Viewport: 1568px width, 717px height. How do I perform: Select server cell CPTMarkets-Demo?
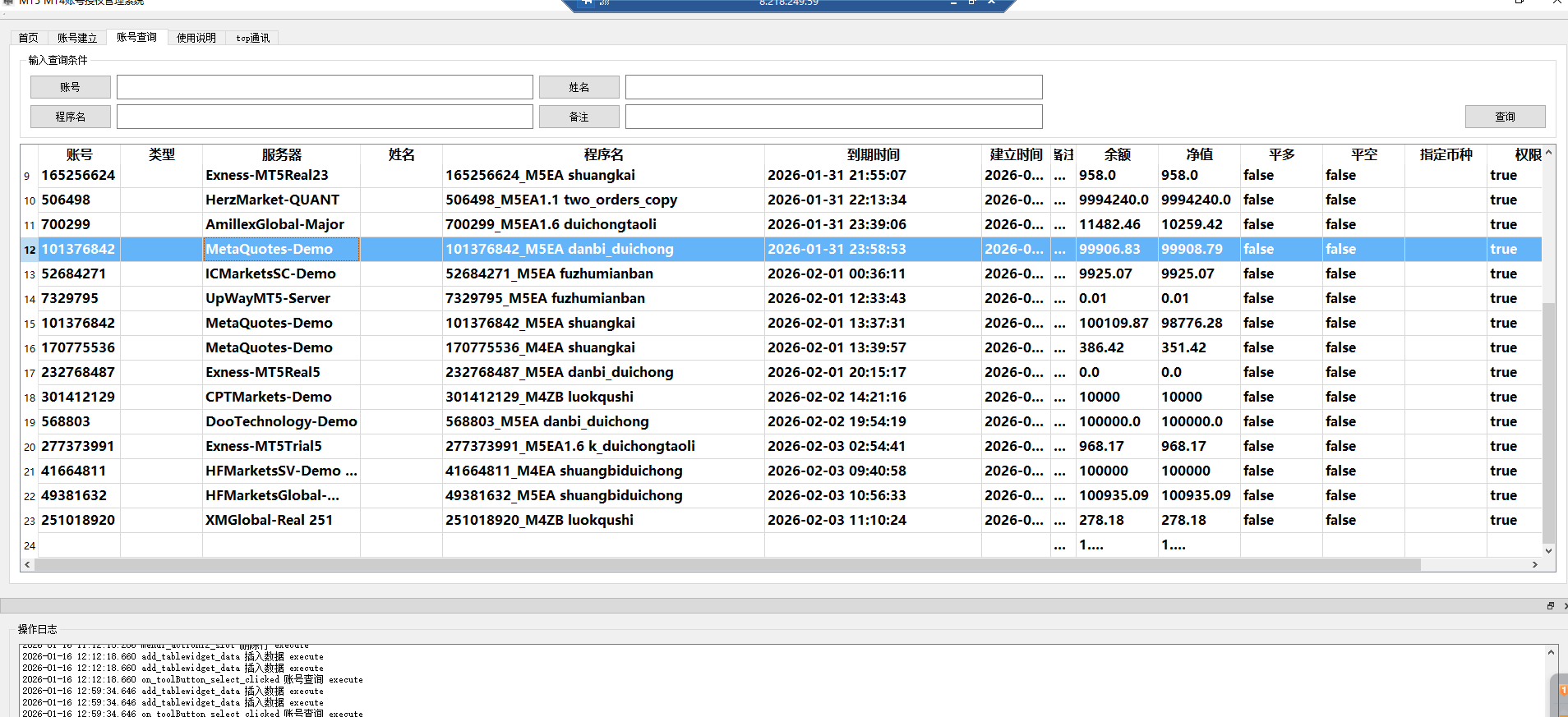point(281,398)
